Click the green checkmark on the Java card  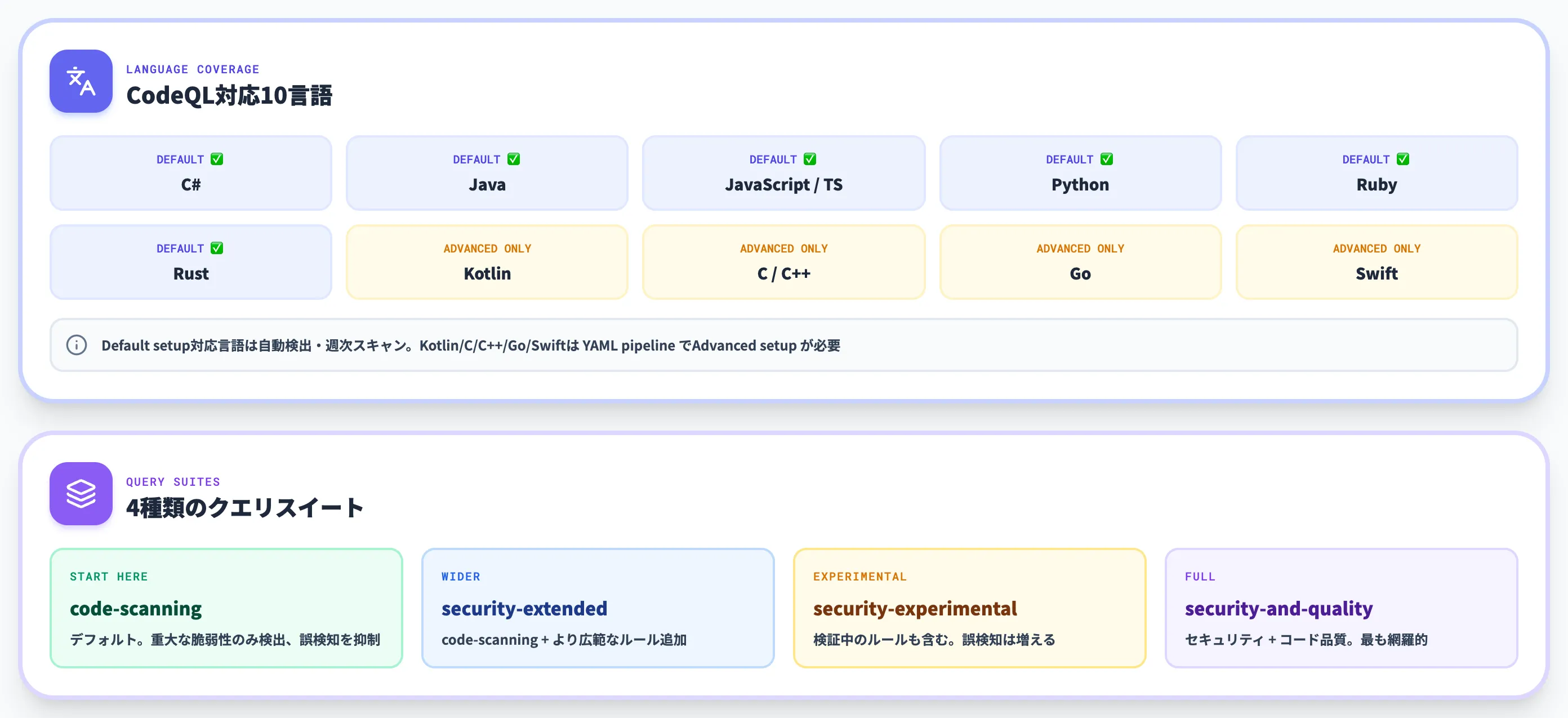(514, 159)
